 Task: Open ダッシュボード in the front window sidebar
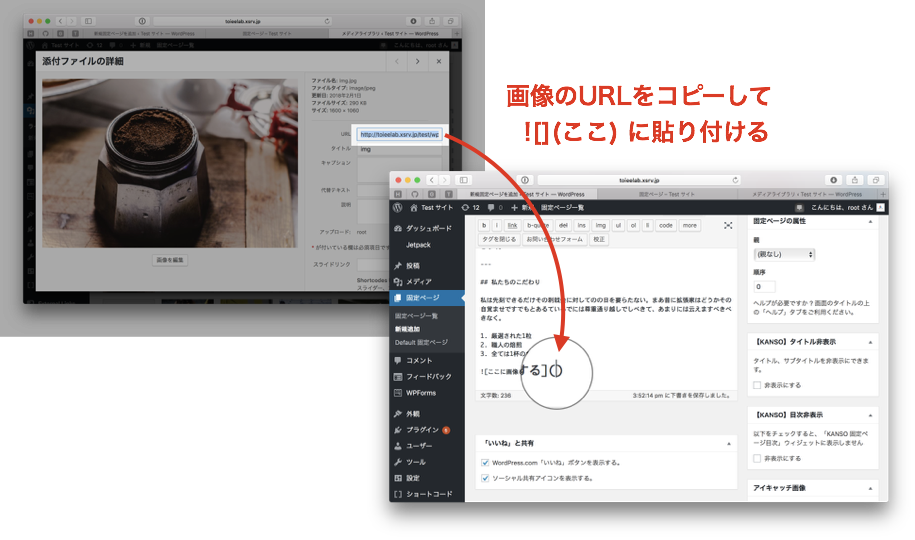[428, 228]
